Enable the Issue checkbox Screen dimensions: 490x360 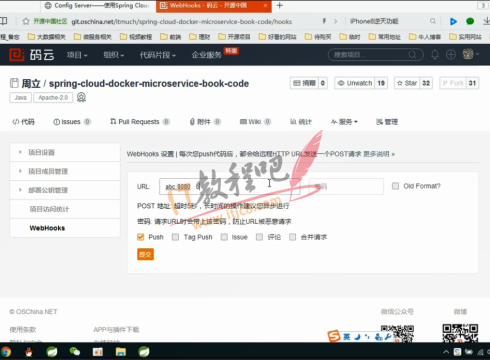224,237
